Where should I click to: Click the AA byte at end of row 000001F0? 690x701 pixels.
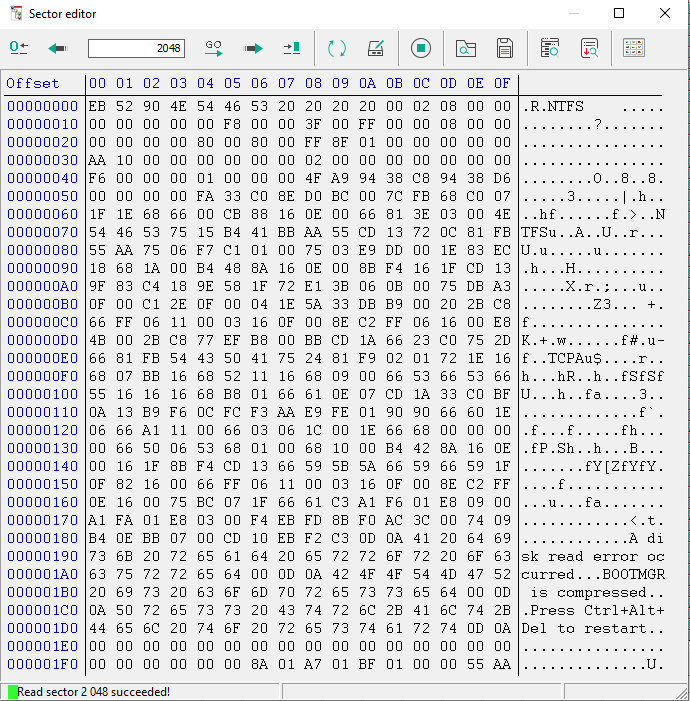502,664
